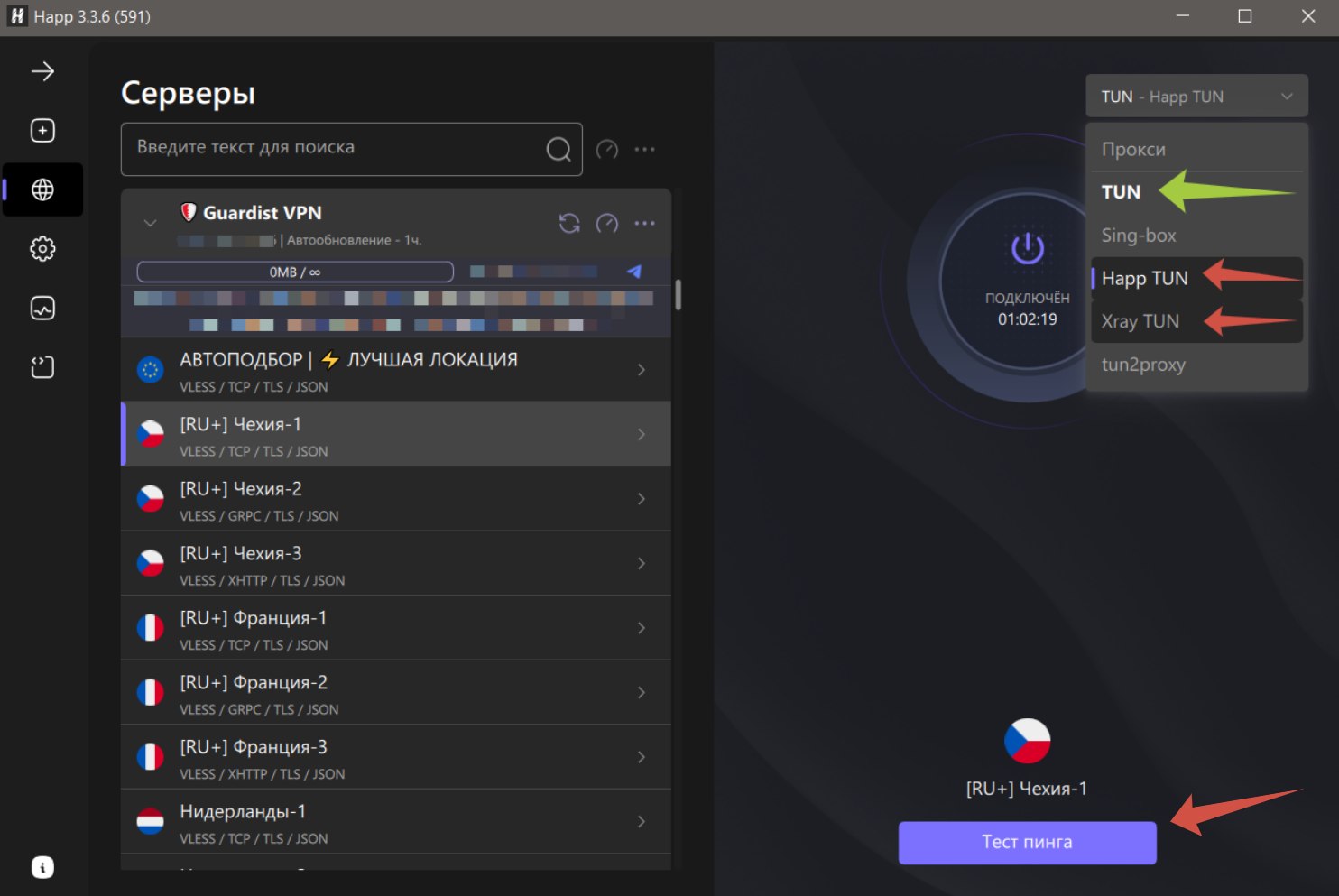The image size is (1339, 896).
Task: Click the search magnifier icon
Action: coord(559,149)
